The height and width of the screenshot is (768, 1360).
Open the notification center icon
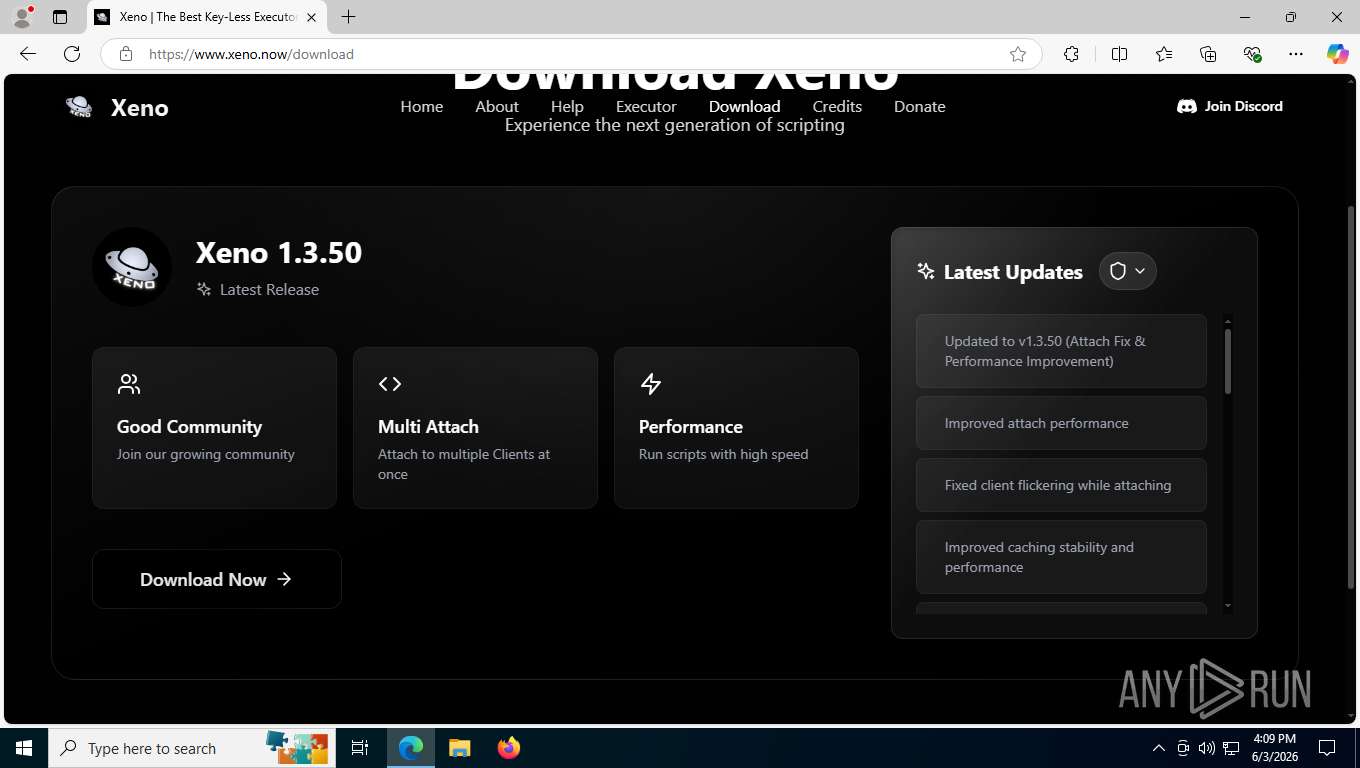pos(1327,748)
